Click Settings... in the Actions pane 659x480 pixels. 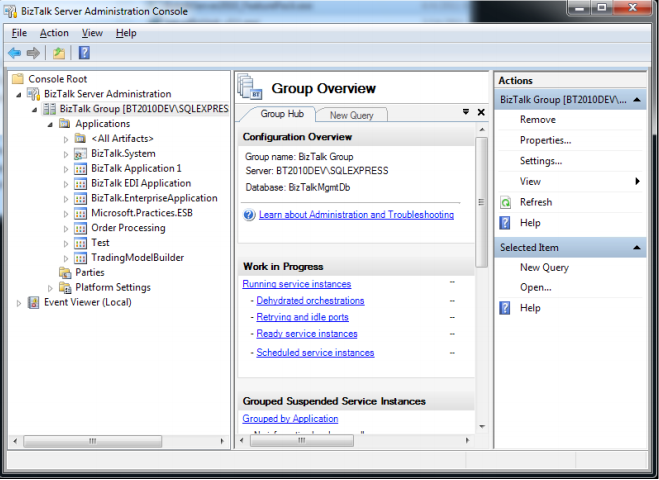[541, 161]
